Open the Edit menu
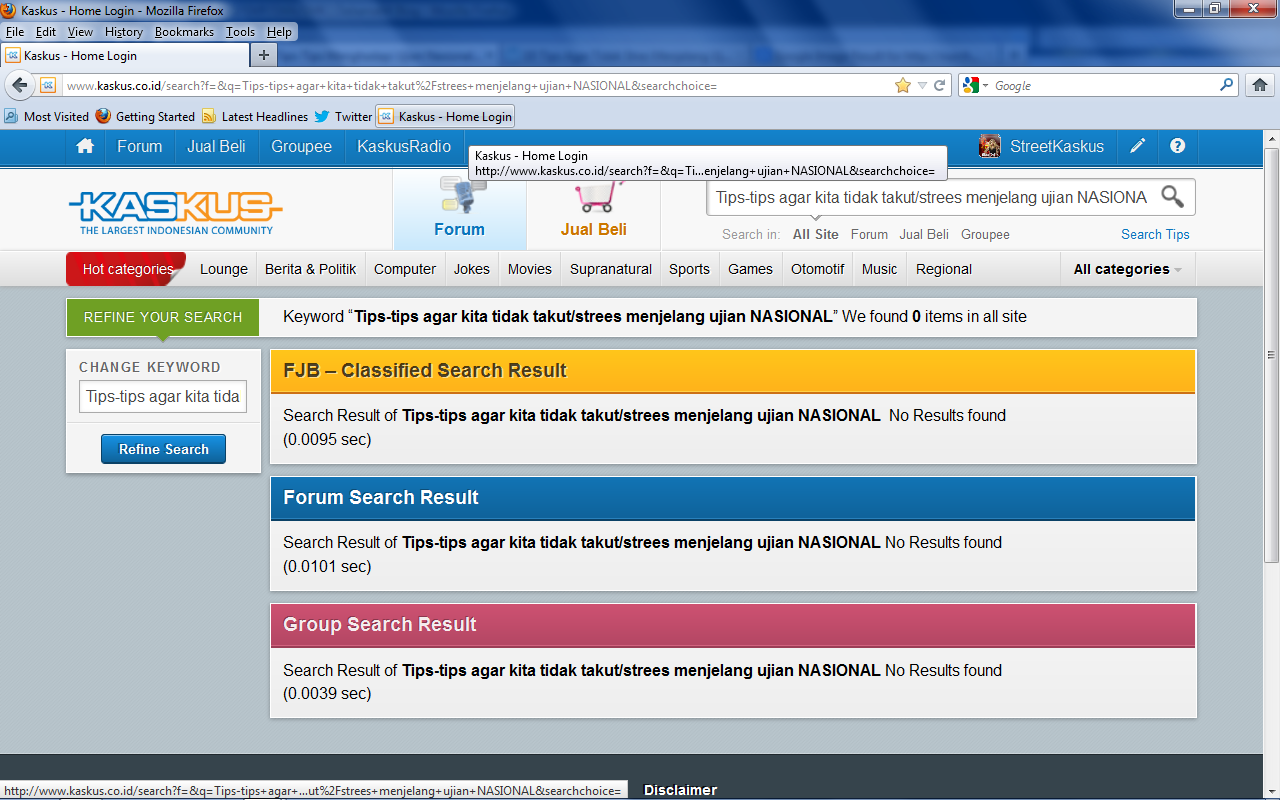This screenshot has width=1280, height=800. point(46,32)
